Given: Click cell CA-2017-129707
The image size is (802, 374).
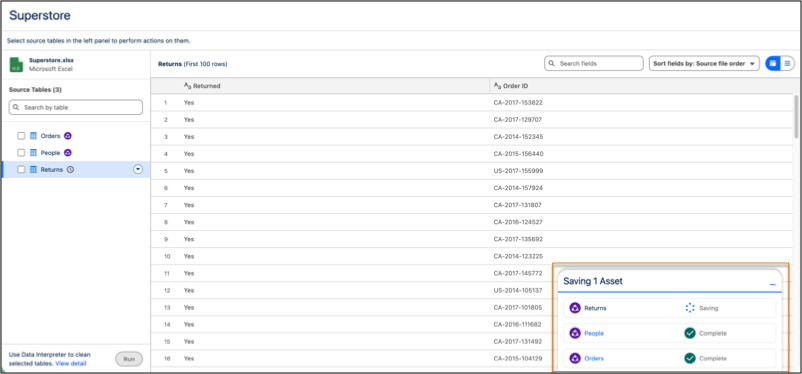Looking at the screenshot, I should (518, 120).
